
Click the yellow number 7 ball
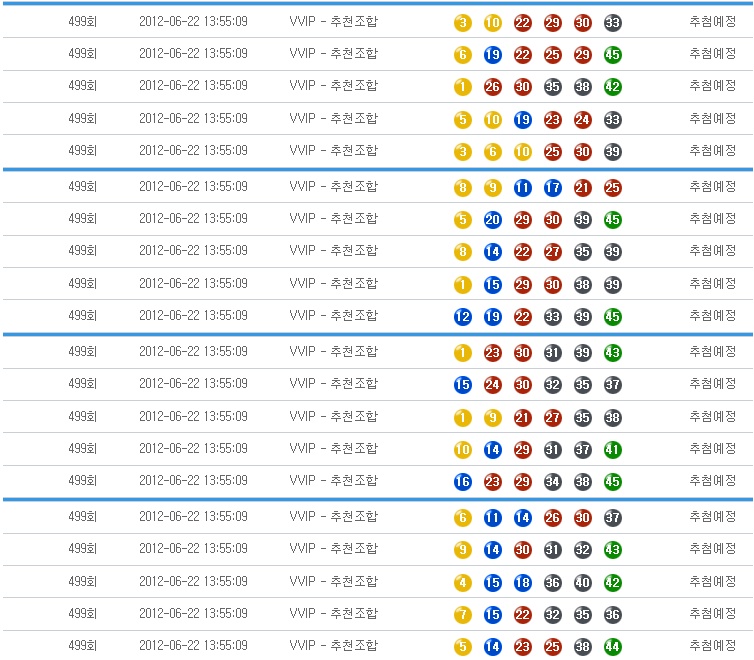tap(462, 614)
